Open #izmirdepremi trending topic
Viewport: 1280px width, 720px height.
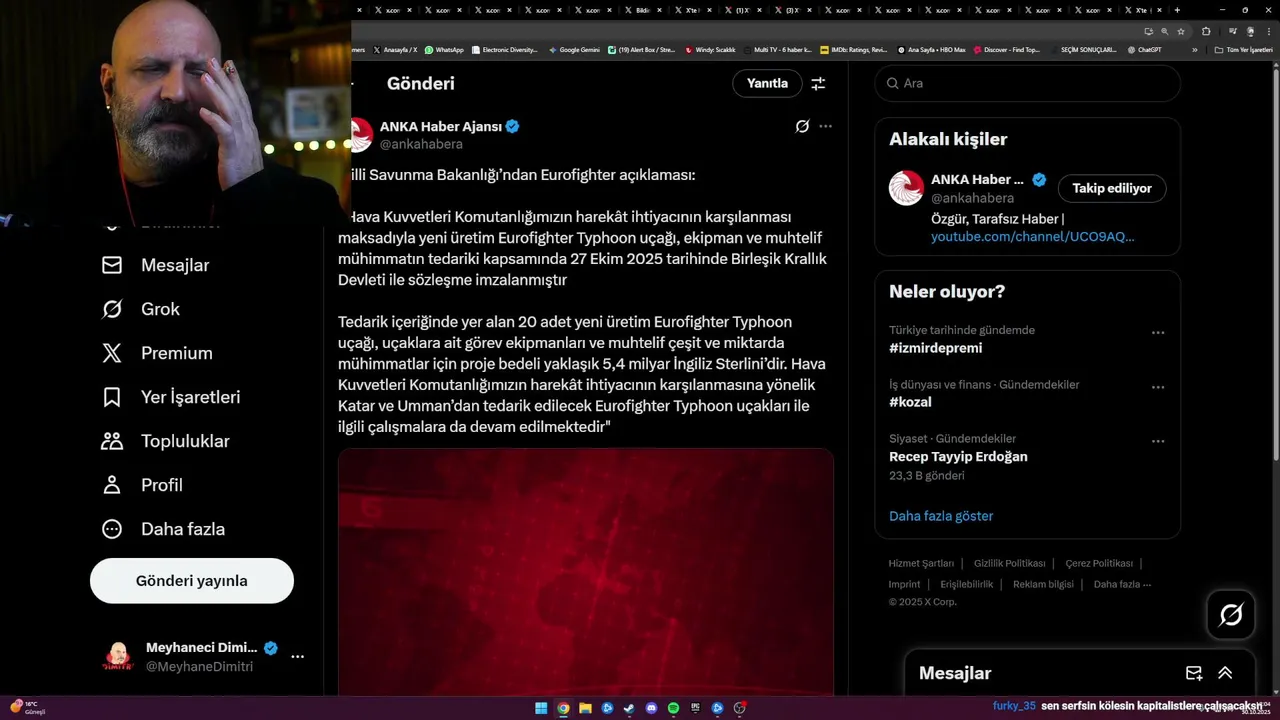click(x=935, y=348)
